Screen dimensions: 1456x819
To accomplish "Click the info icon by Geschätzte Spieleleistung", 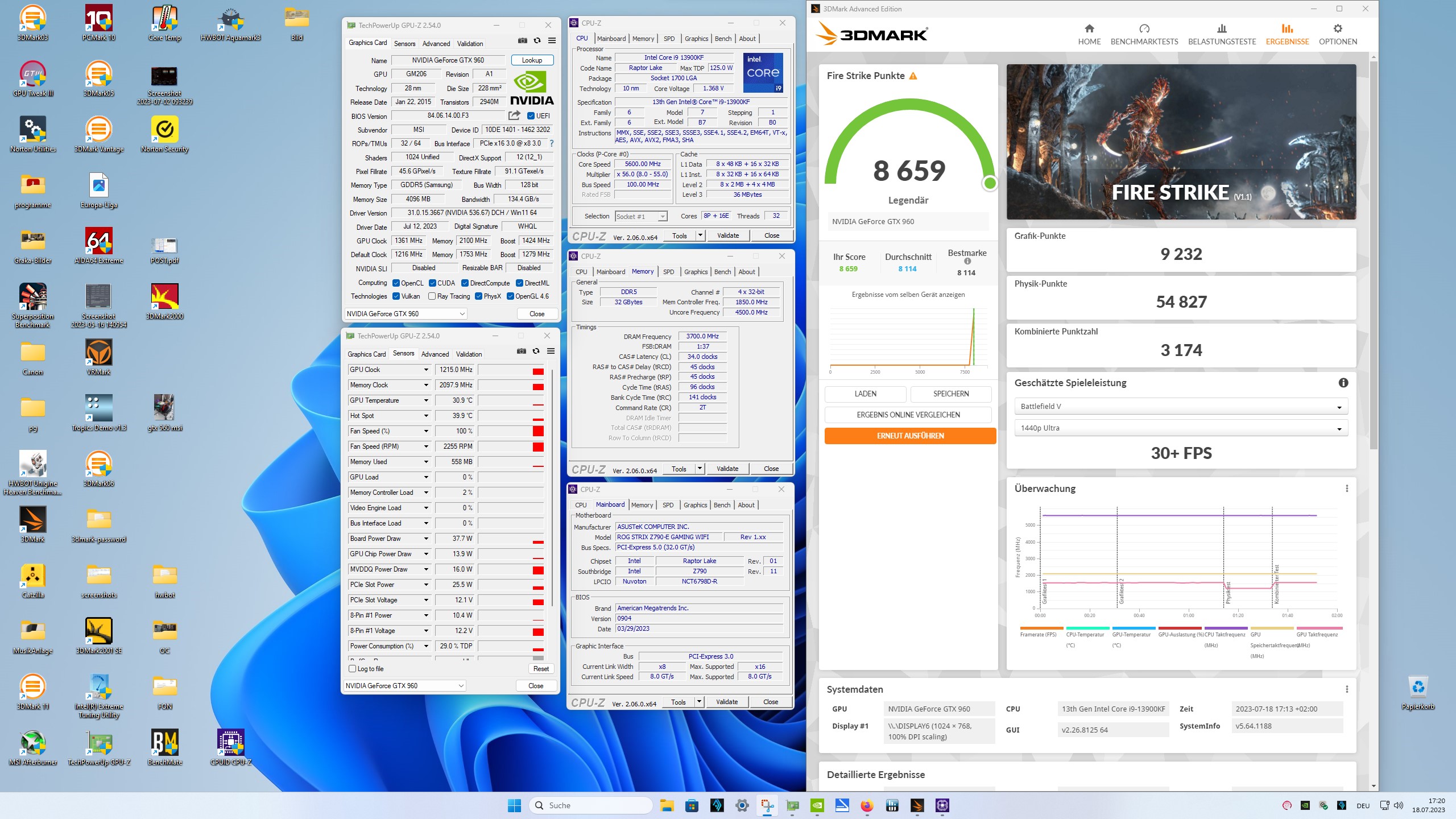I will click(1343, 383).
